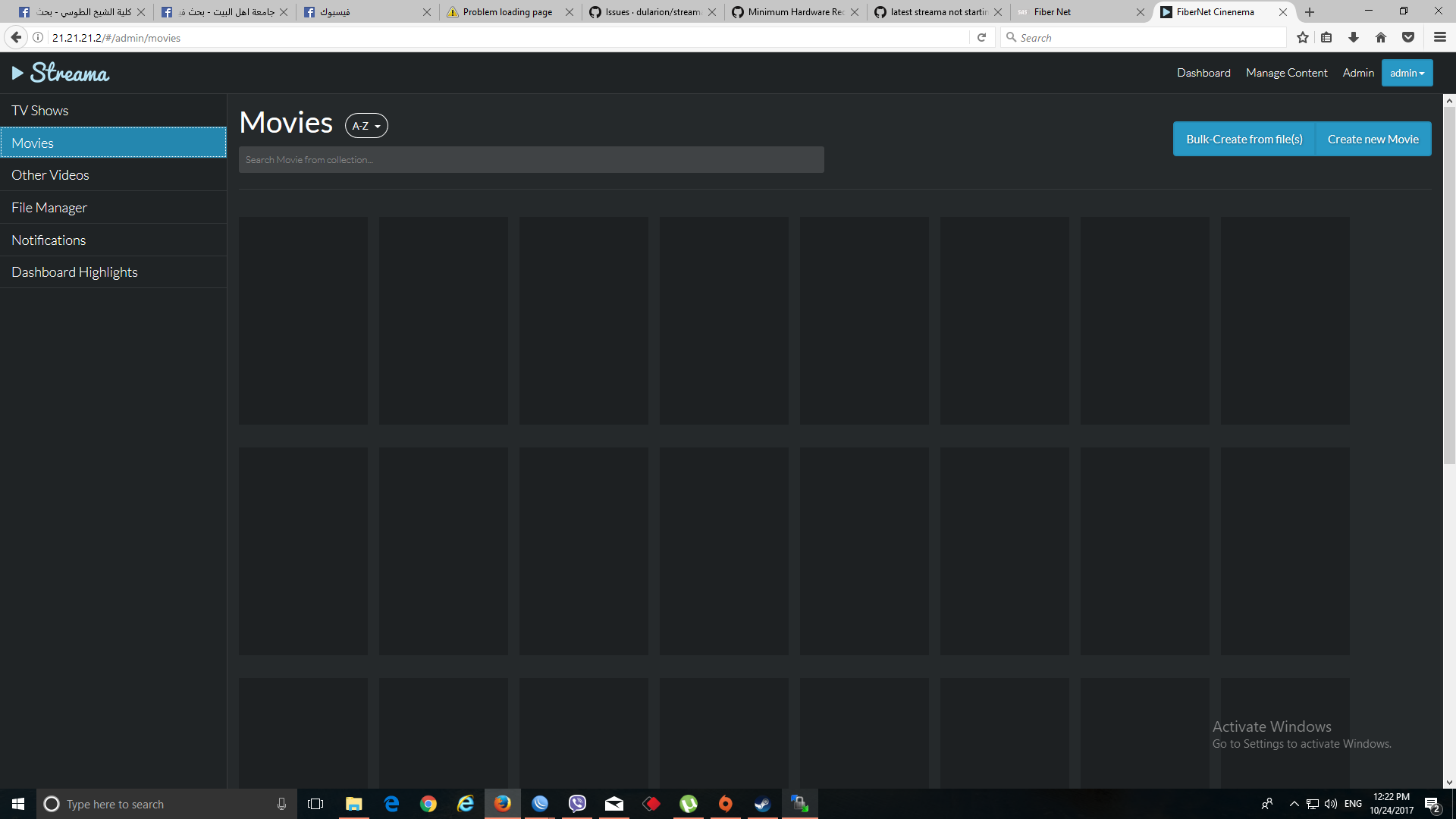Go to homepage using the home icon
The image size is (1456, 819).
coord(1381,37)
